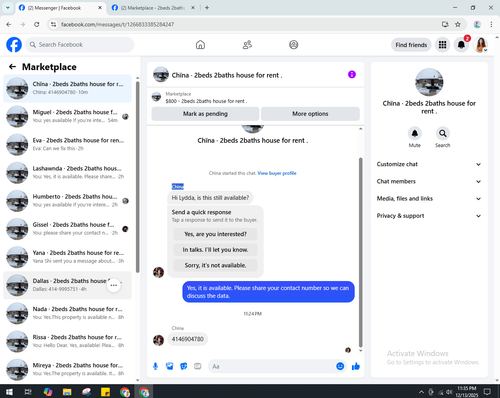Open the tab search dropdown arrow
Screen dimensions: 500x398
tap(8, 8)
